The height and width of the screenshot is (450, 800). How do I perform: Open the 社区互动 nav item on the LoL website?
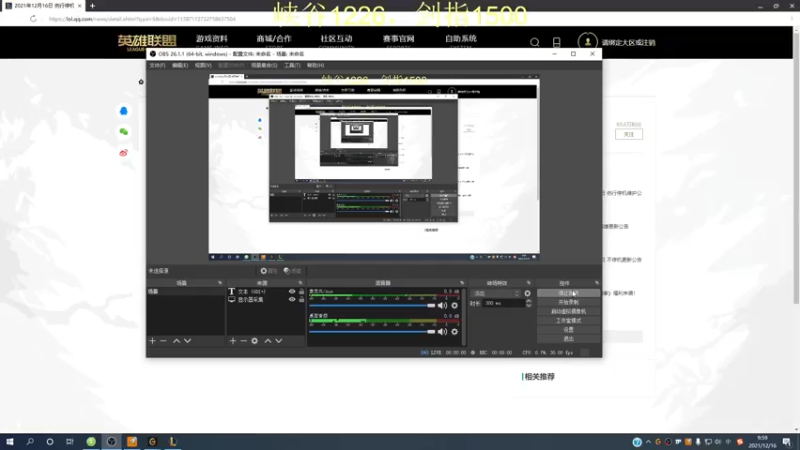click(x=336, y=39)
